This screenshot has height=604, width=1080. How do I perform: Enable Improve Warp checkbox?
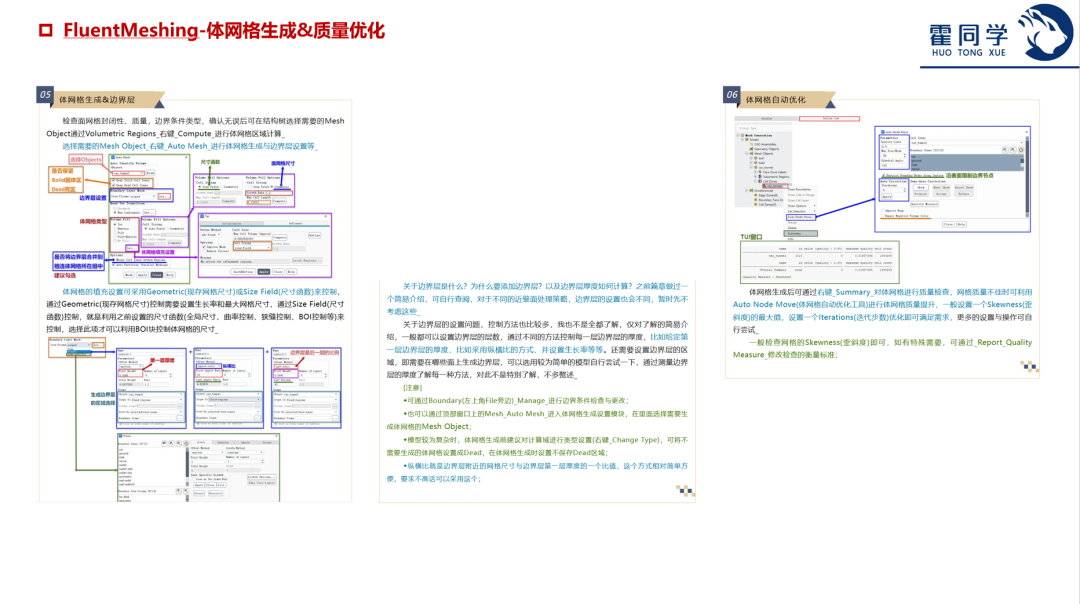point(882,211)
